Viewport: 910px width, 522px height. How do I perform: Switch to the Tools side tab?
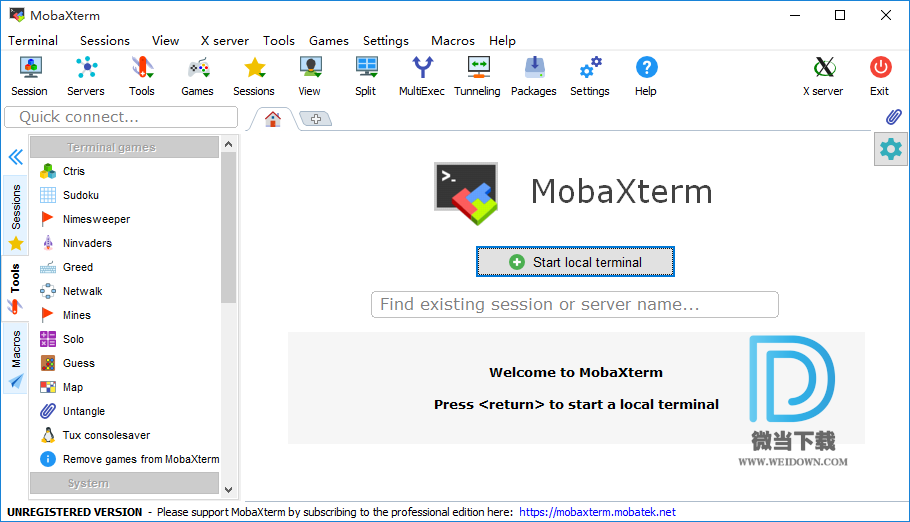coord(16,289)
